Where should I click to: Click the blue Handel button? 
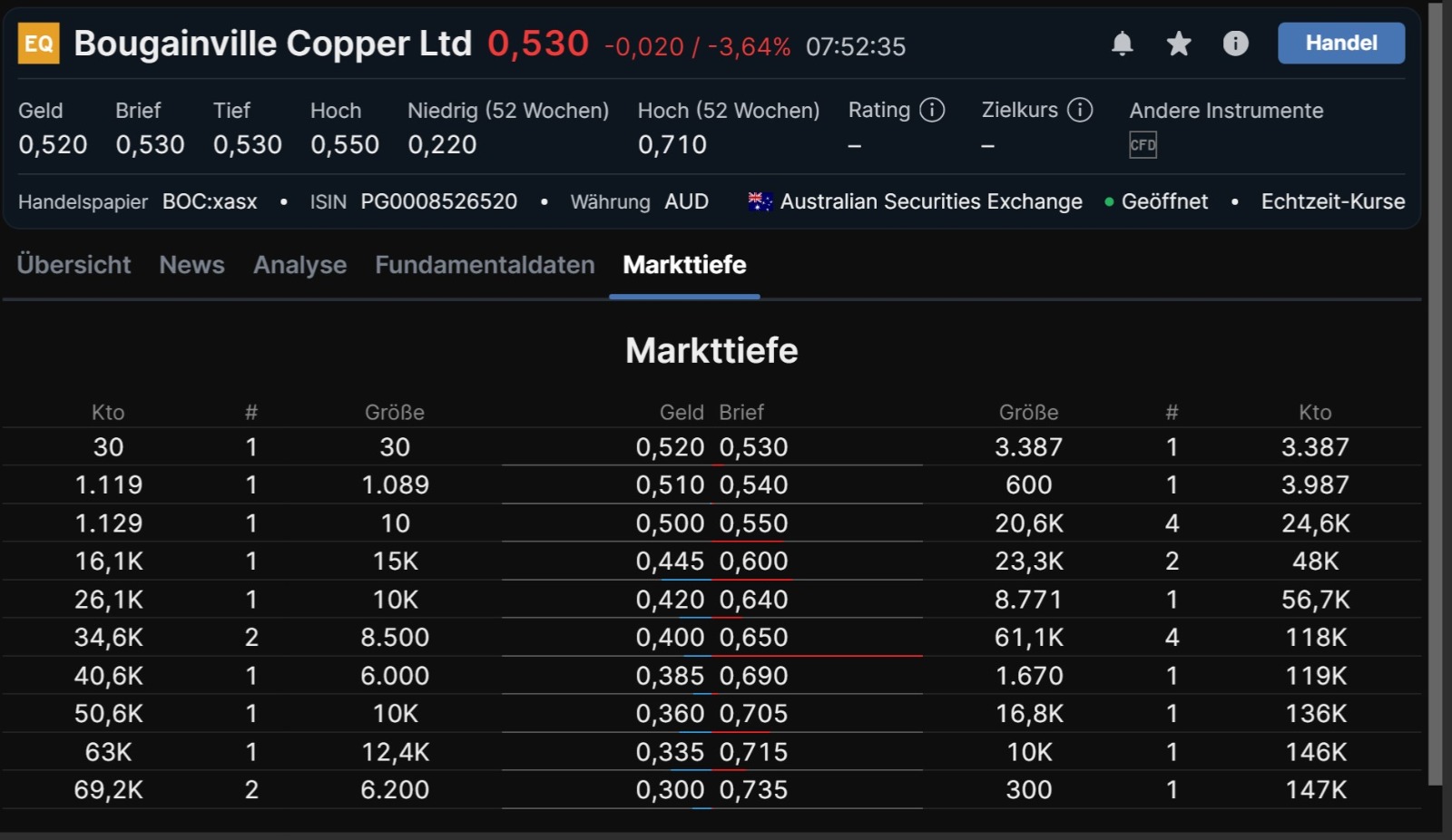[1340, 43]
